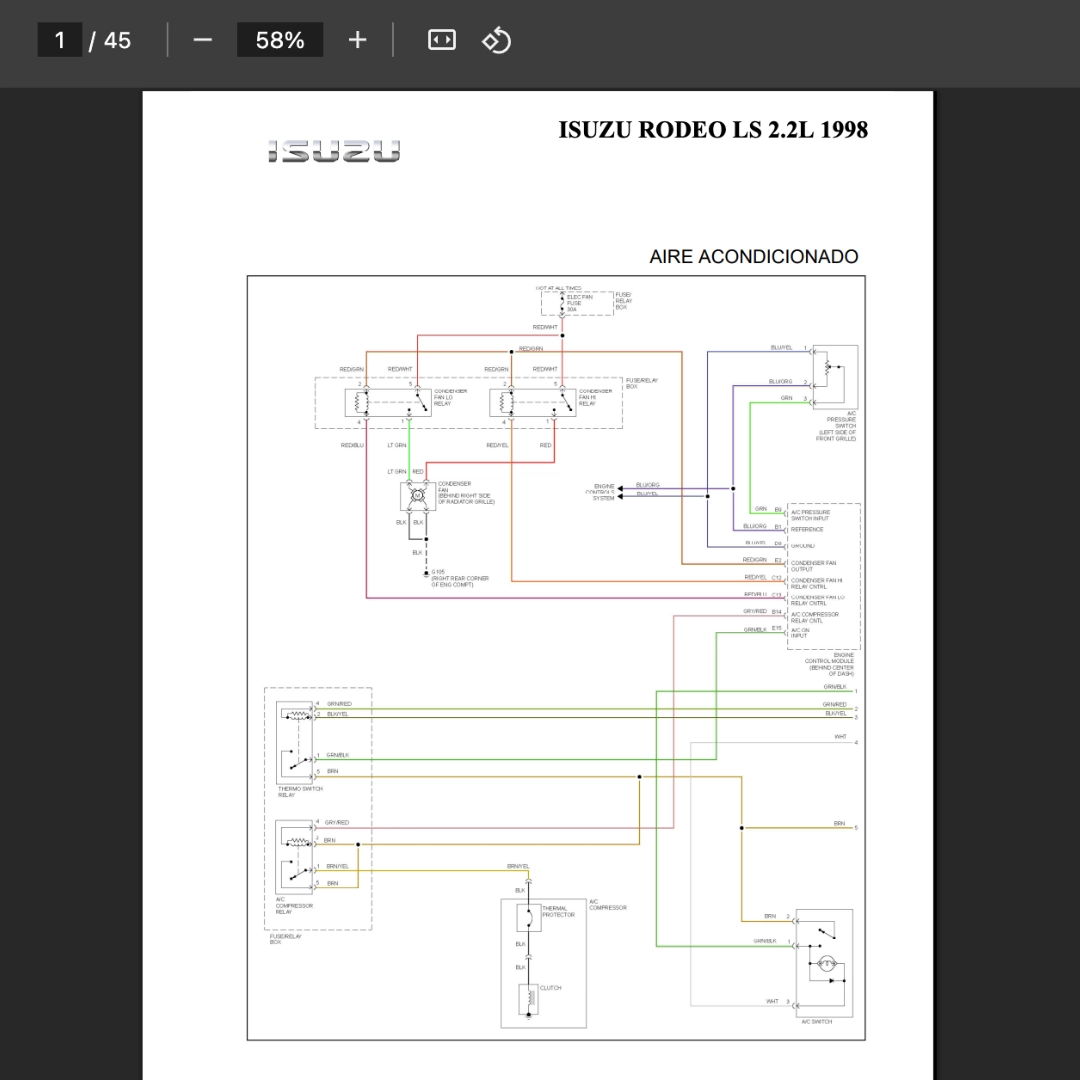Viewport: 1080px width, 1080px height.
Task: Click the 'CLUTCH' label in the compressor
Action: [550, 988]
